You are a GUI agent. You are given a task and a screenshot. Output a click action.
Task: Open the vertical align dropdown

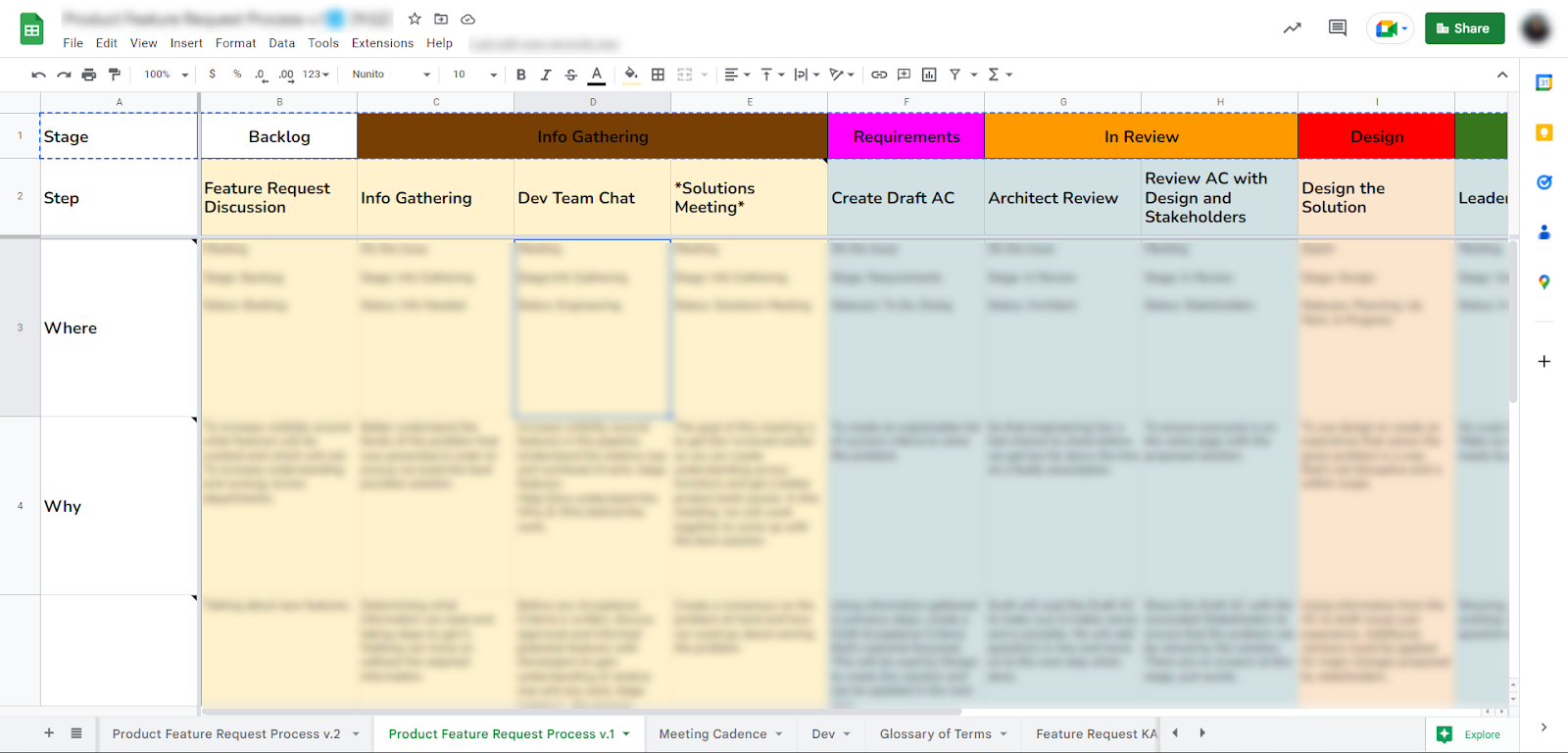pyautogui.click(x=772, y=75)
